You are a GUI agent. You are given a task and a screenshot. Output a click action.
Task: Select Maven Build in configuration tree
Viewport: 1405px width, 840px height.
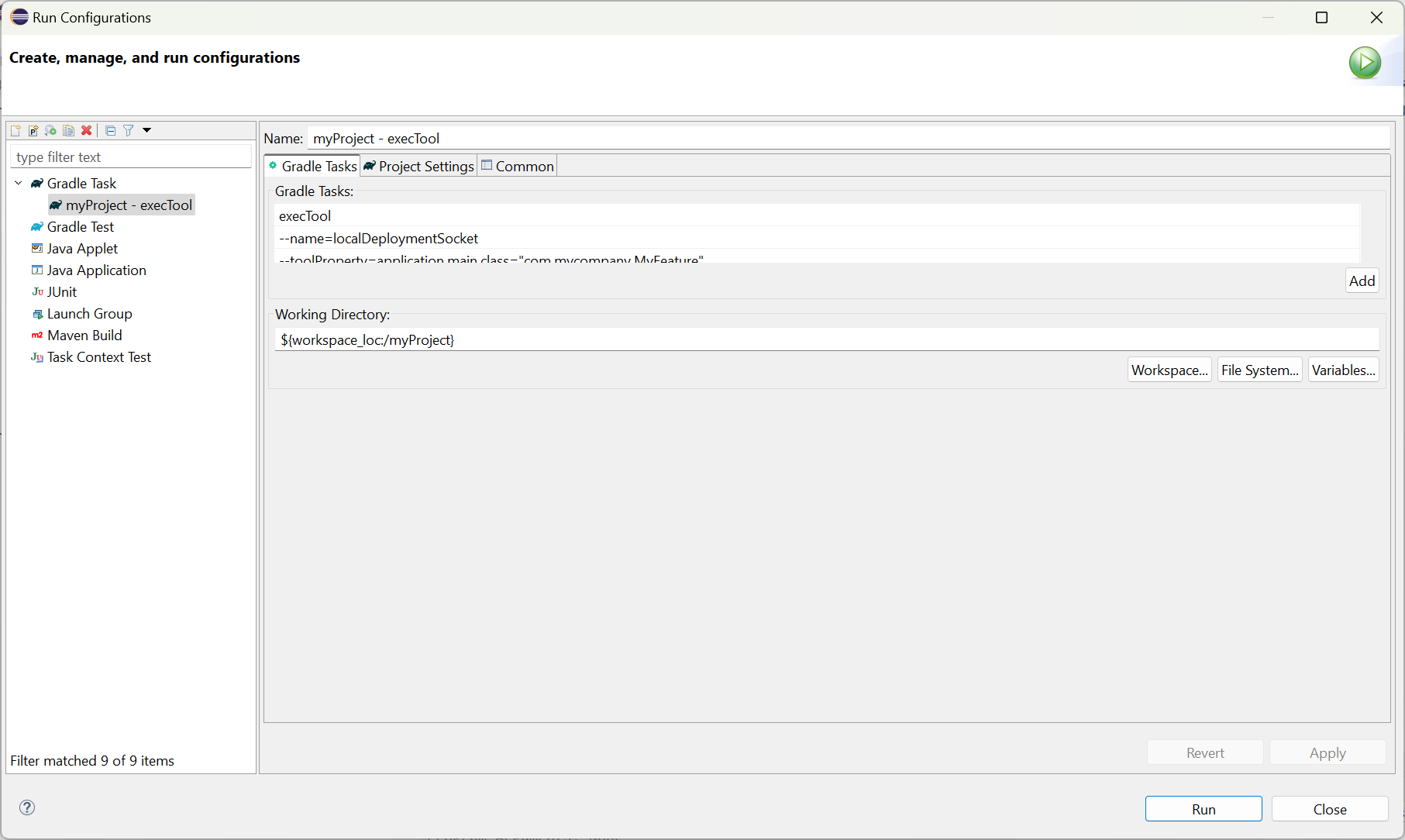point(84,336)
